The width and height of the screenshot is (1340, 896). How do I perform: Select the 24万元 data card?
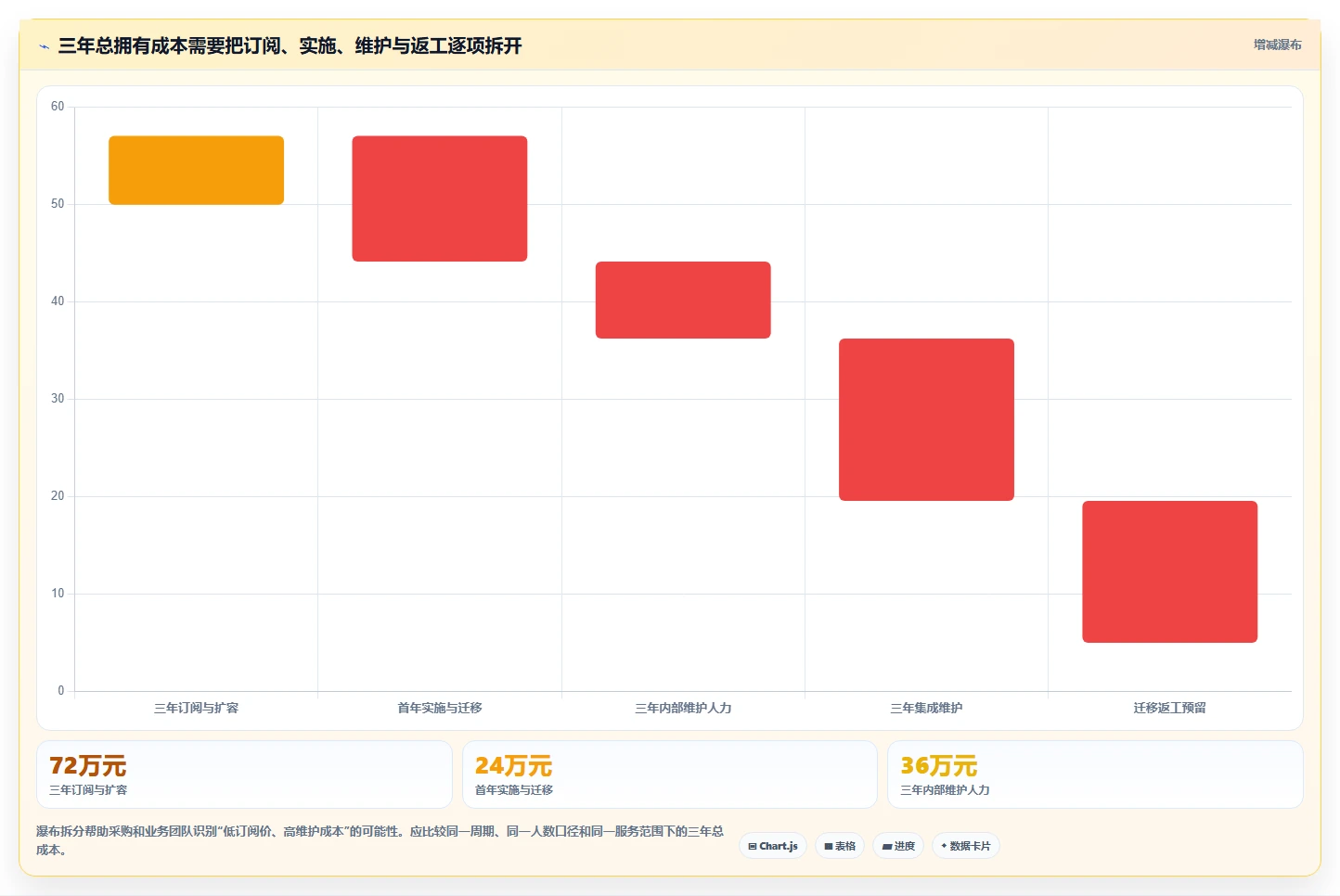[x=670, y=774]
